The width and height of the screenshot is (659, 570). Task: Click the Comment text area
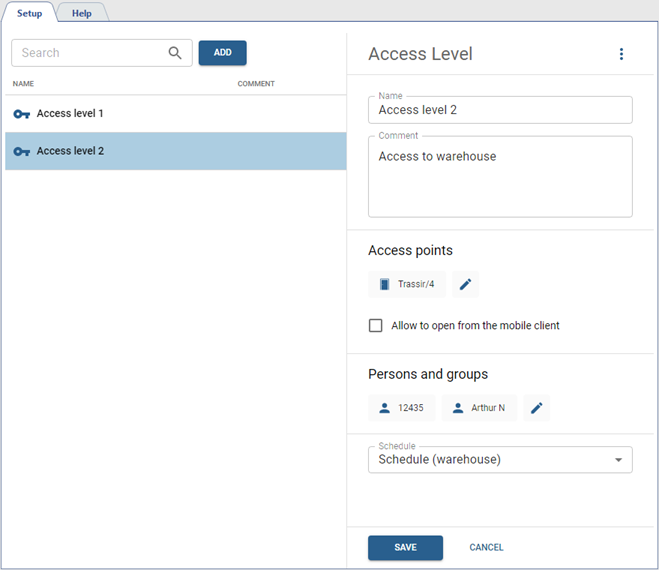click(500, 178)
